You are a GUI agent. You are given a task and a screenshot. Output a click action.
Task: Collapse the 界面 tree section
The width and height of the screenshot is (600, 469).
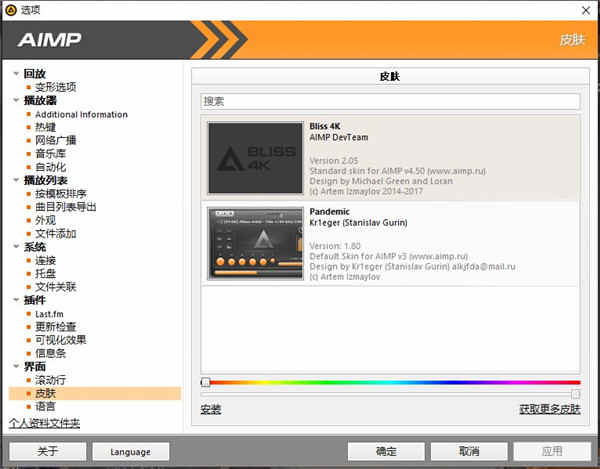(x=16, y=366)
